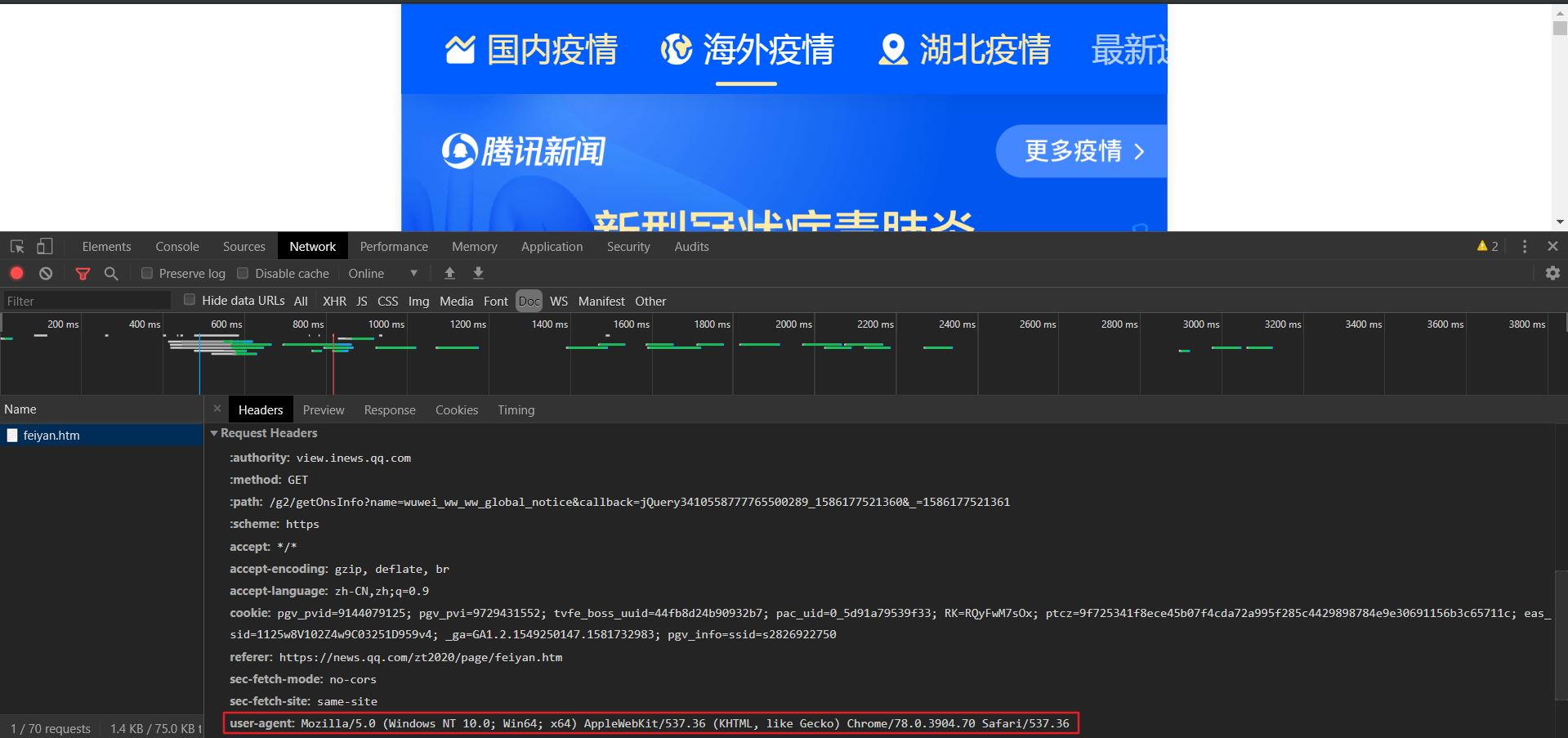Filter requests by XHR
The width and height of the screenshot is (1568, 738).
pyautogui.click(x=334, y=301)
